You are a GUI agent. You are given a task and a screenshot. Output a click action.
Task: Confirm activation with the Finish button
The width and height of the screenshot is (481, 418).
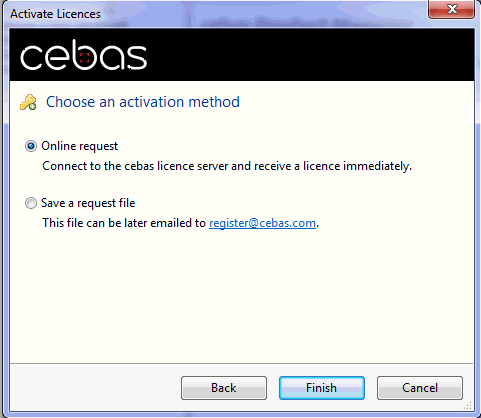(x=322, y=388)
